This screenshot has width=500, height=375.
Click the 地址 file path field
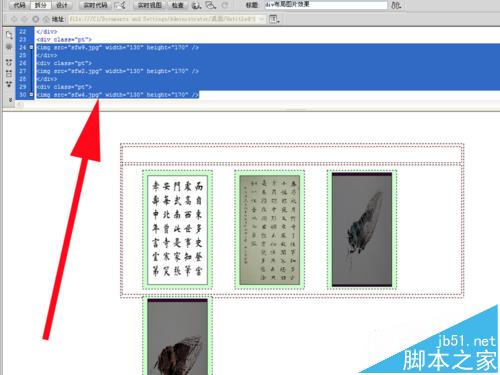pos(163,19)
